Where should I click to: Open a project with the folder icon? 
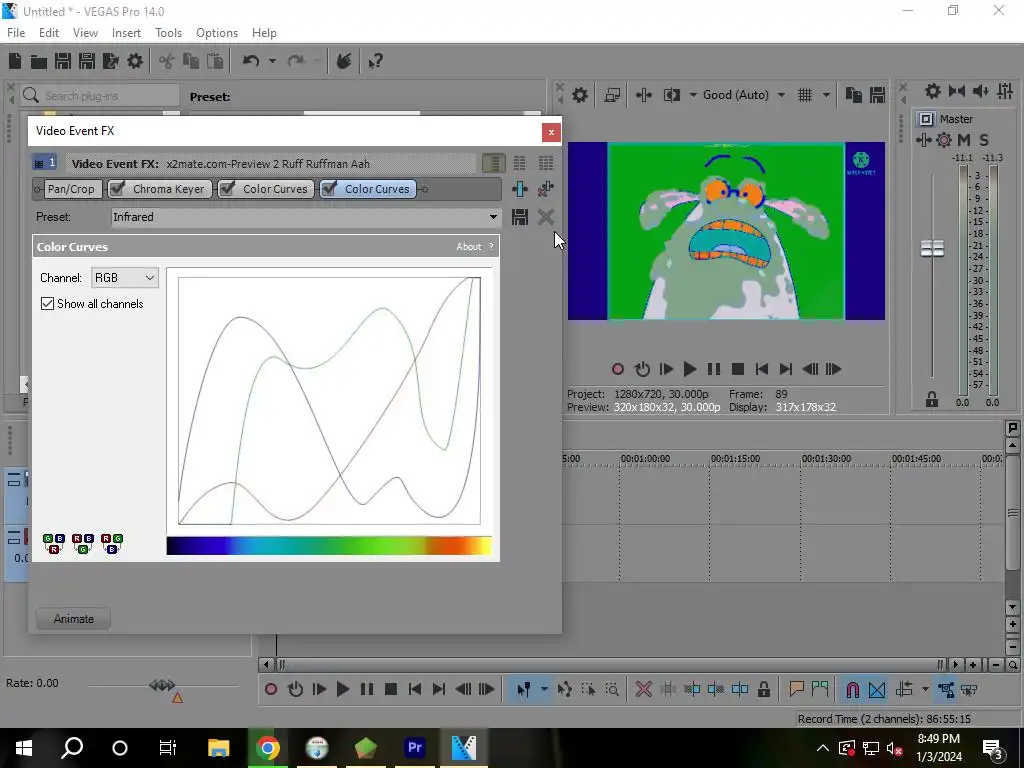[39, 61]
